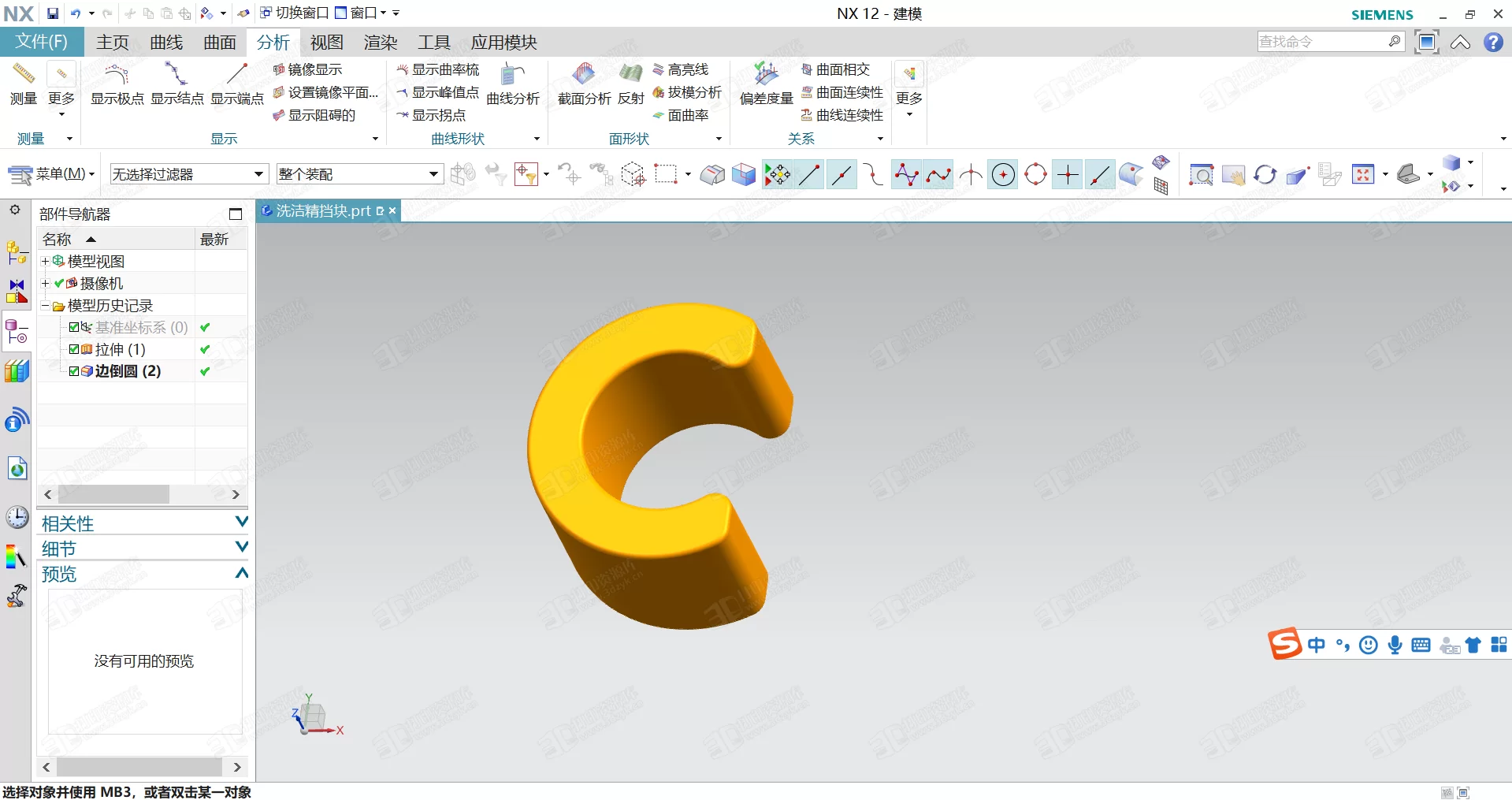The width and height of the screenshot is (1512, 800).
Task: Click the full screen icon near search
Action: 1427,42
